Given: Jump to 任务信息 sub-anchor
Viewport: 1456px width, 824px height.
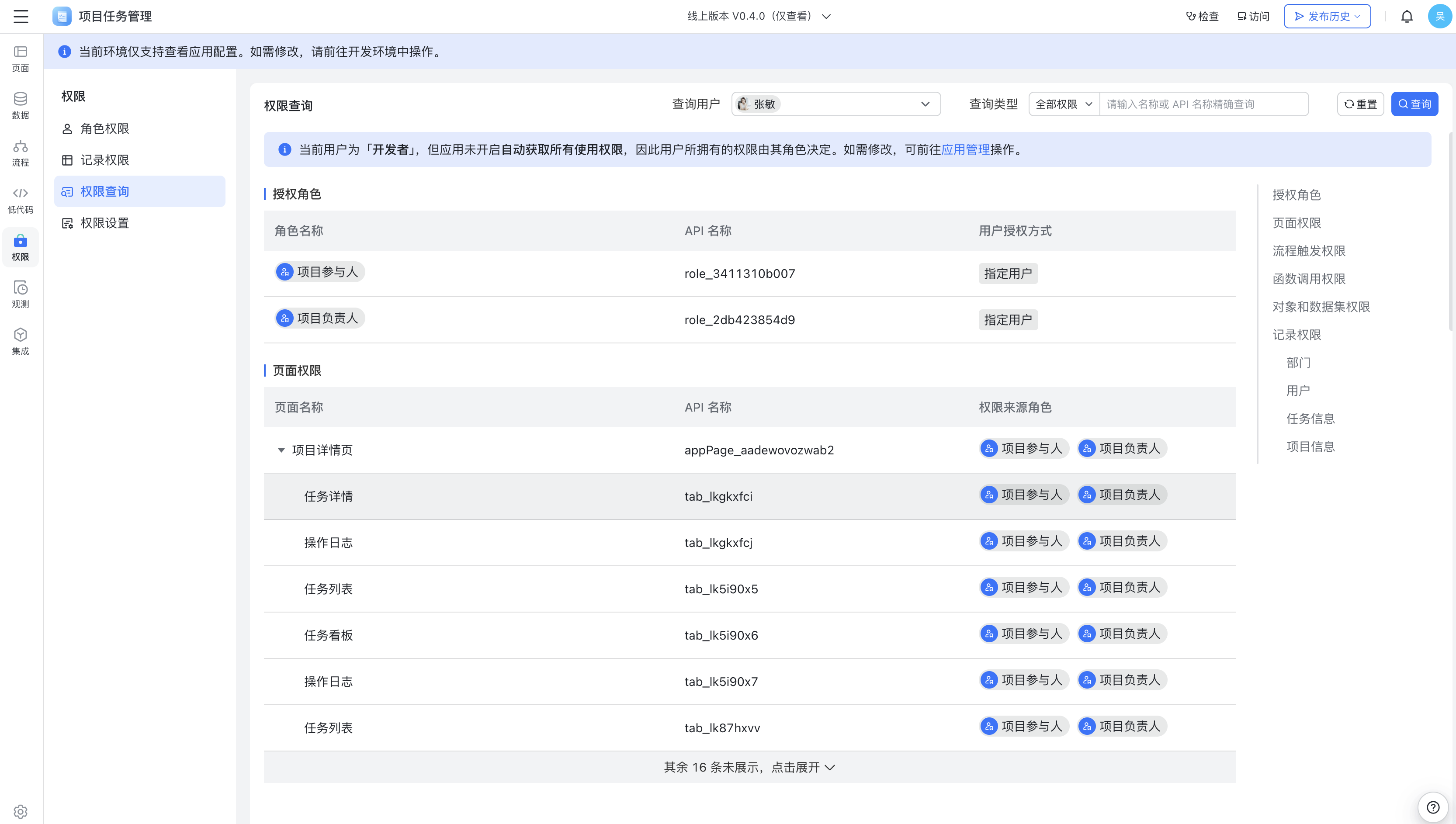Looking at the screenshot, I should pyautogui.click(x=1310, y=419).
